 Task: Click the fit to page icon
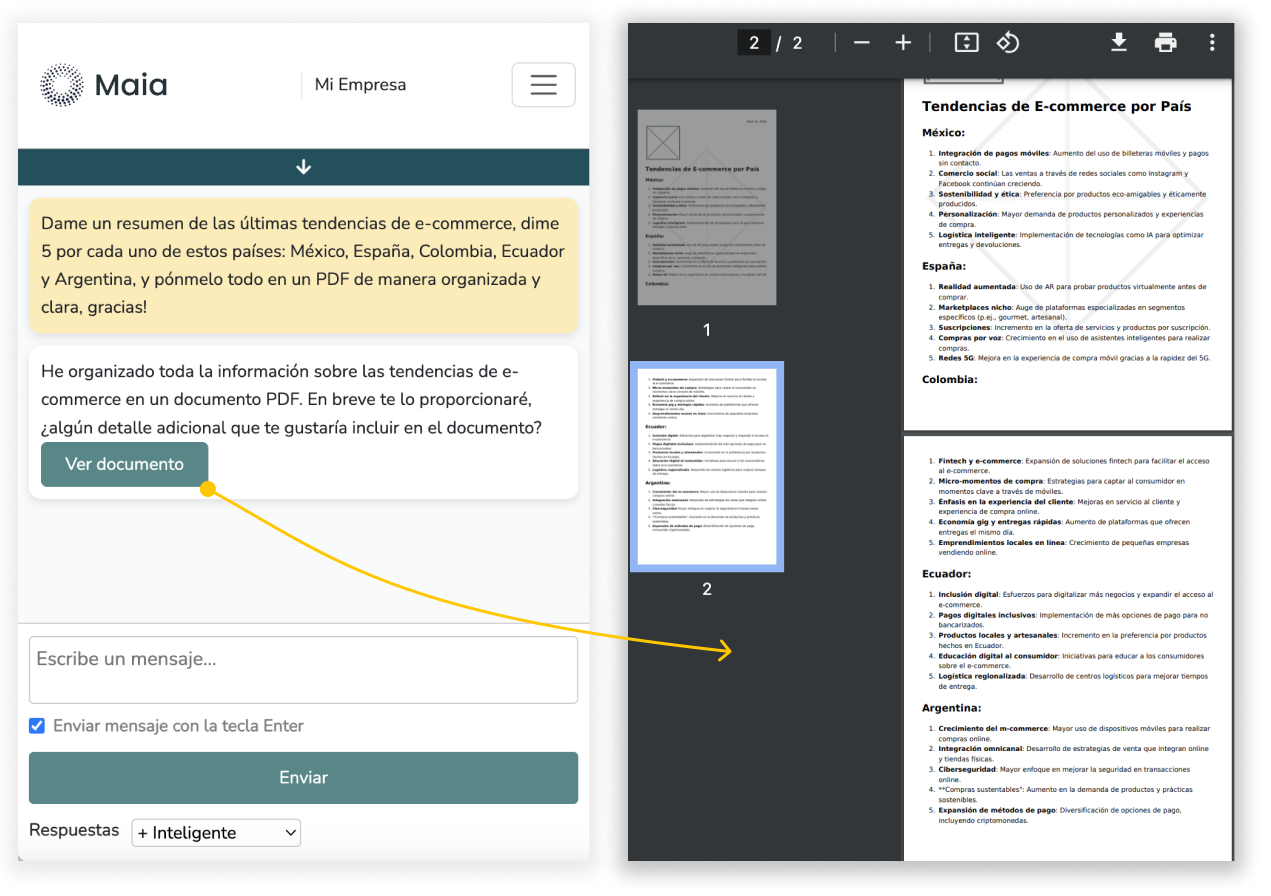pos(965,43)
